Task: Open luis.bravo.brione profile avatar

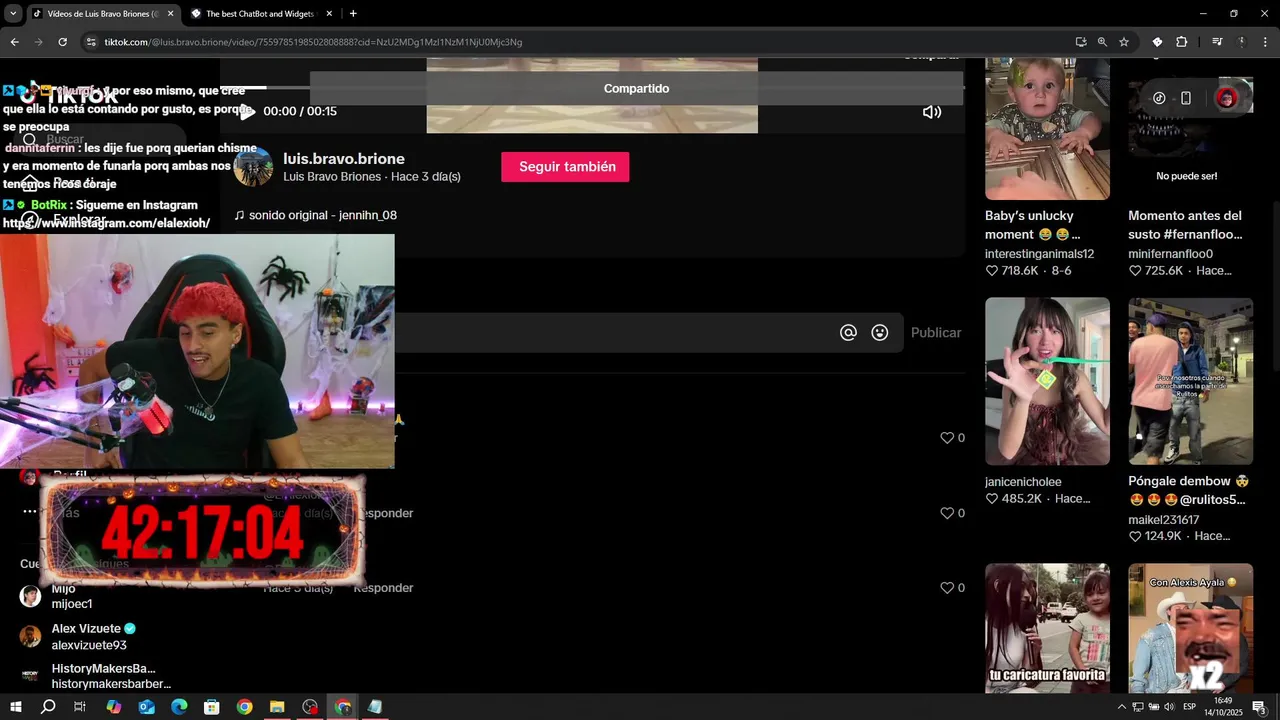Action: coord(253,167)
